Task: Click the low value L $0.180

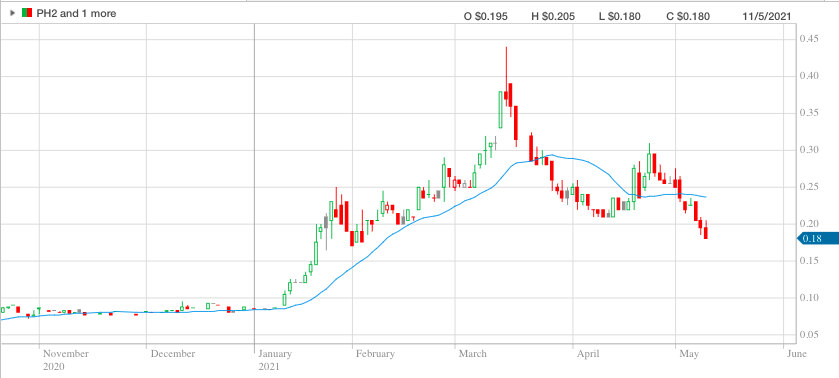Action: pos(619,17)
